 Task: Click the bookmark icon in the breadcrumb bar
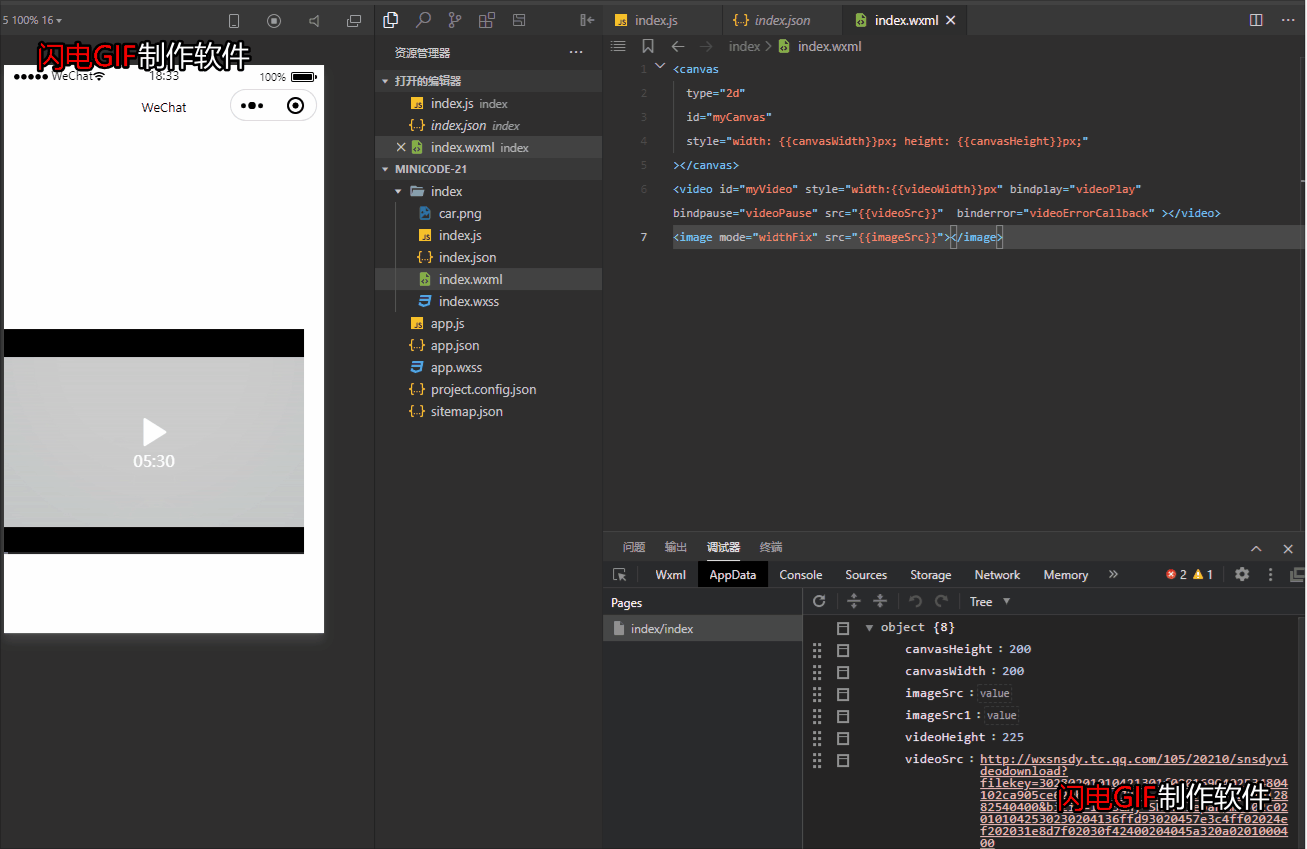(x=648, y=46)
